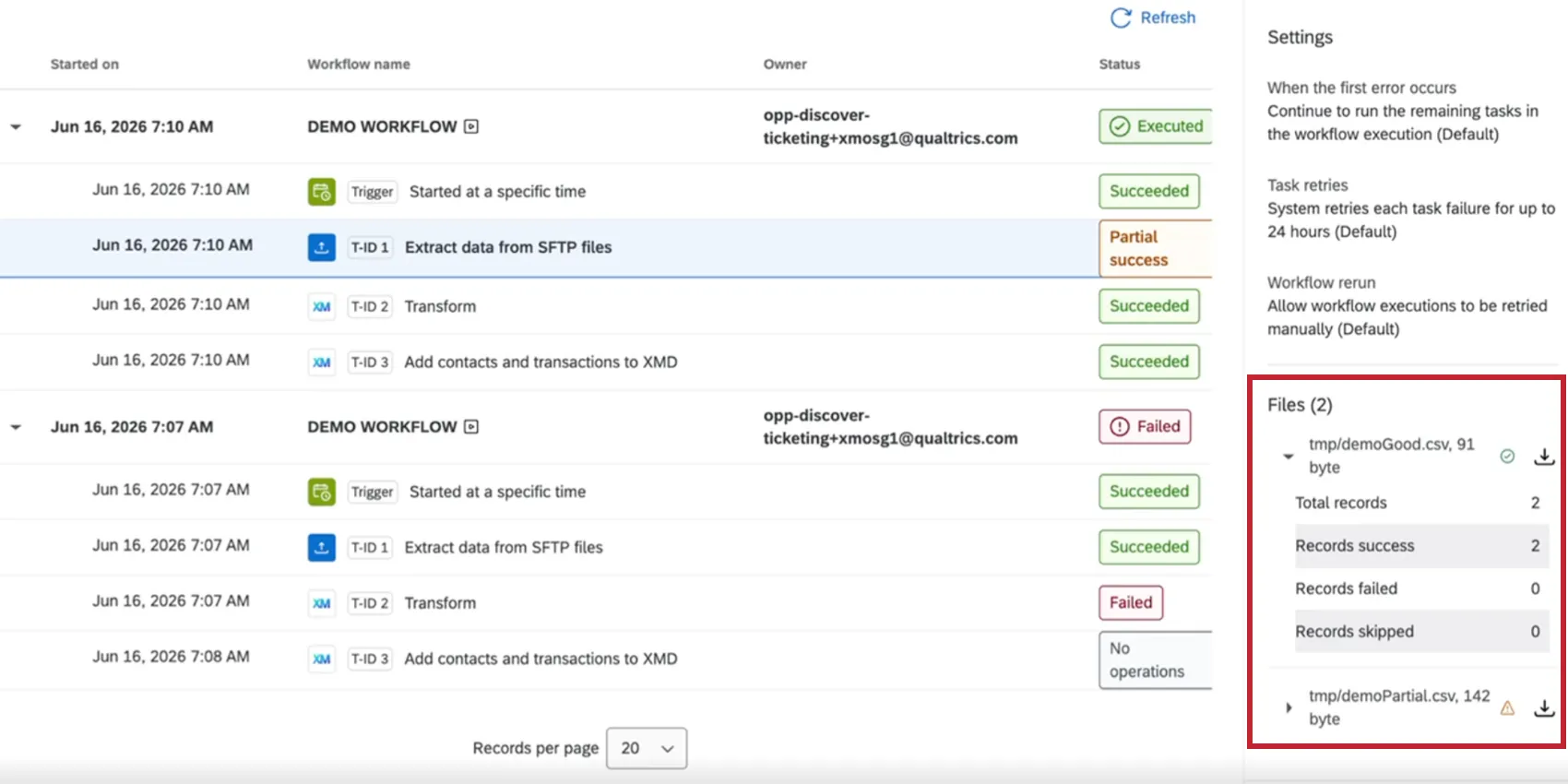Collapse the 7:10 AM workflow run

(x=16, y=127)
